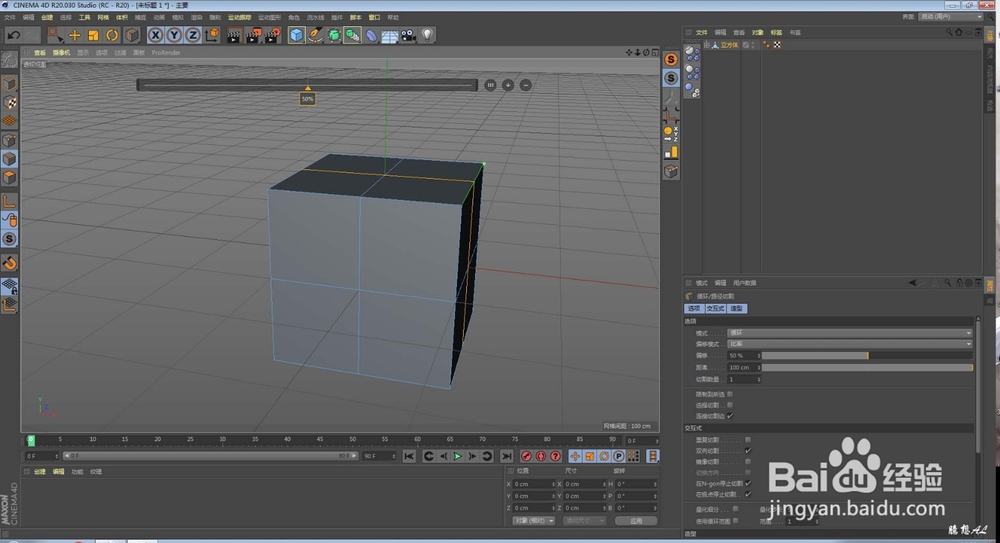Add a Cube primitive object

pyautogui.click(x=297, y=35)
